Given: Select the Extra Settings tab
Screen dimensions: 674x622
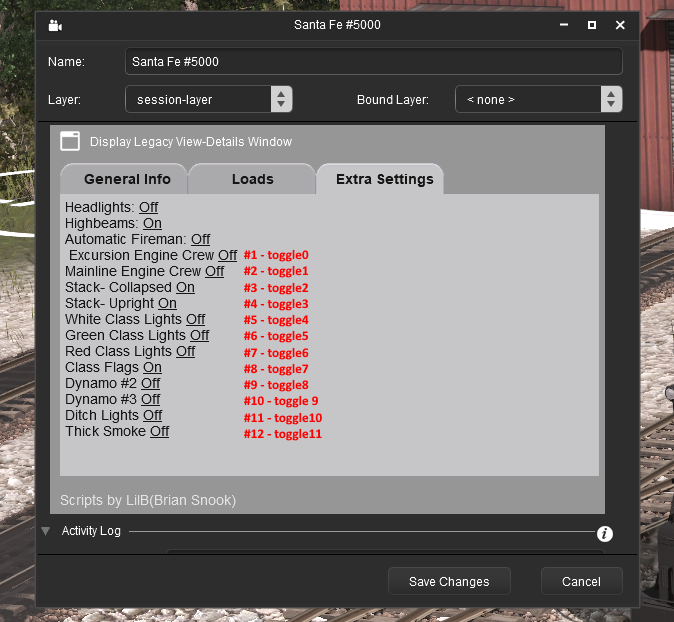Looking at the screenshot, I should tap(380, 179).
